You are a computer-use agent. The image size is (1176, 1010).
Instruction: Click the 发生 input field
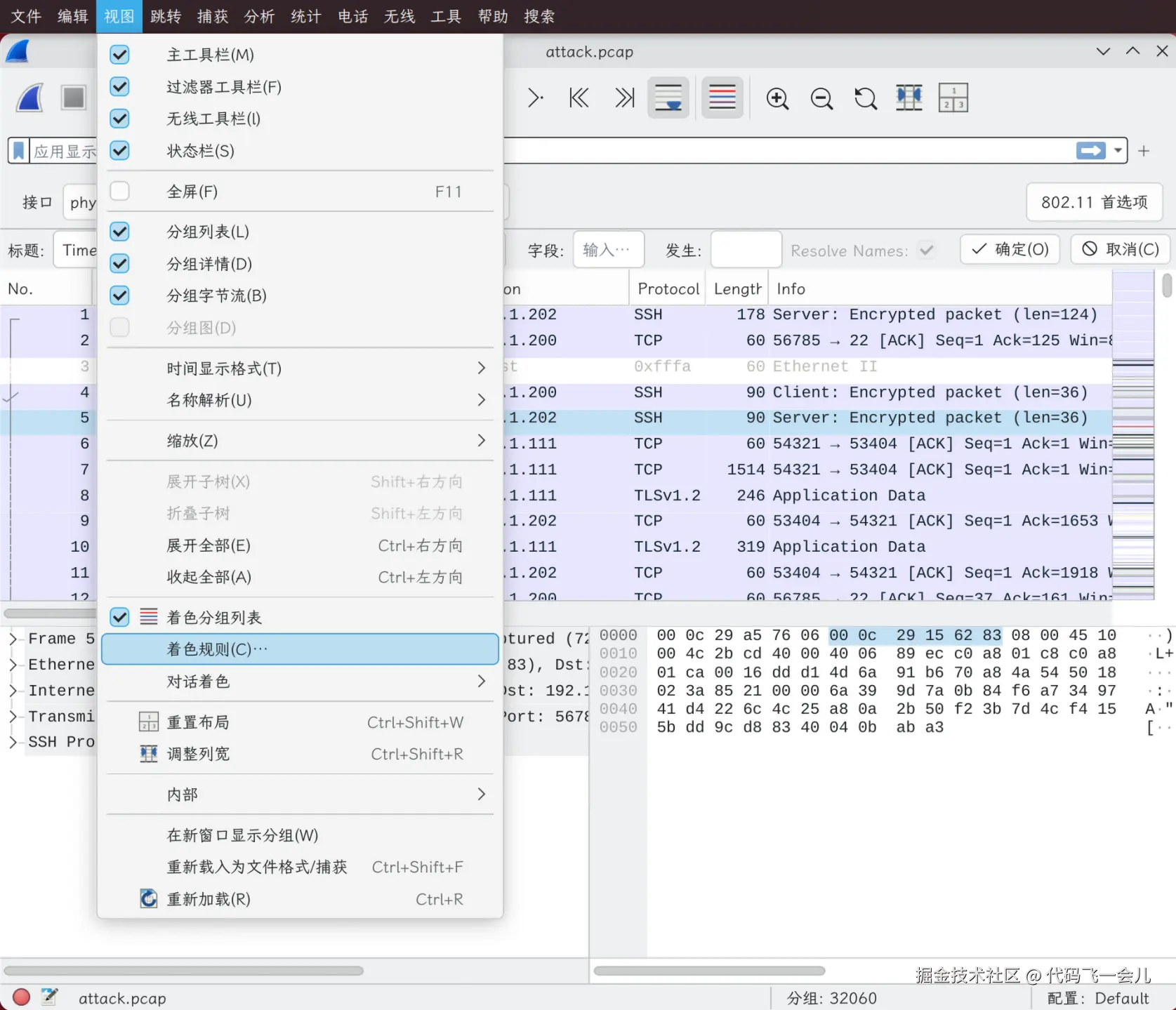tap(746, 249)
